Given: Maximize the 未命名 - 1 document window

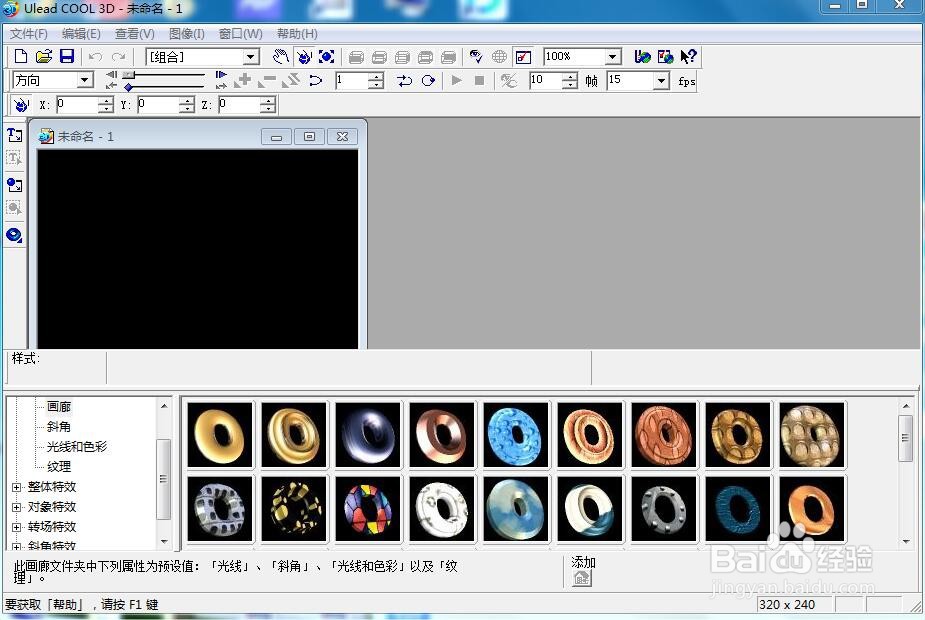Looking at the screenshot, I should tap(309, 137).
